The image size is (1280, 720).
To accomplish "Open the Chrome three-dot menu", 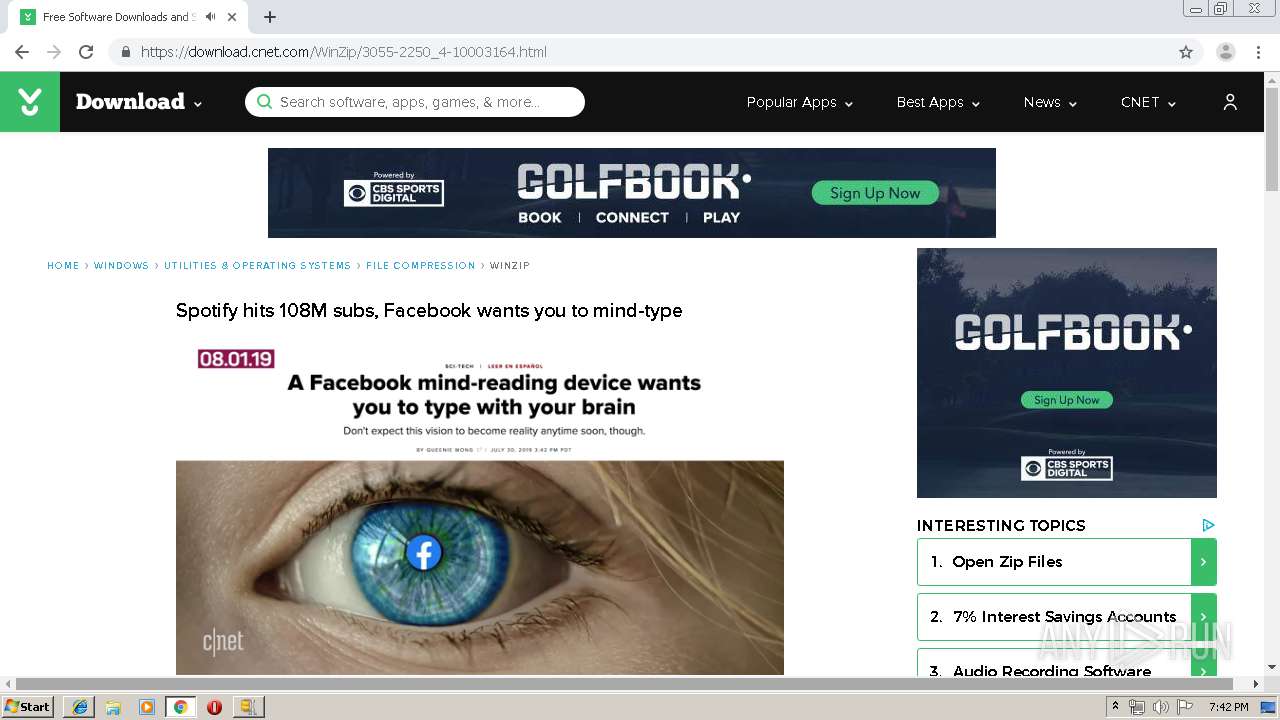I will [x=1258, y=52].
